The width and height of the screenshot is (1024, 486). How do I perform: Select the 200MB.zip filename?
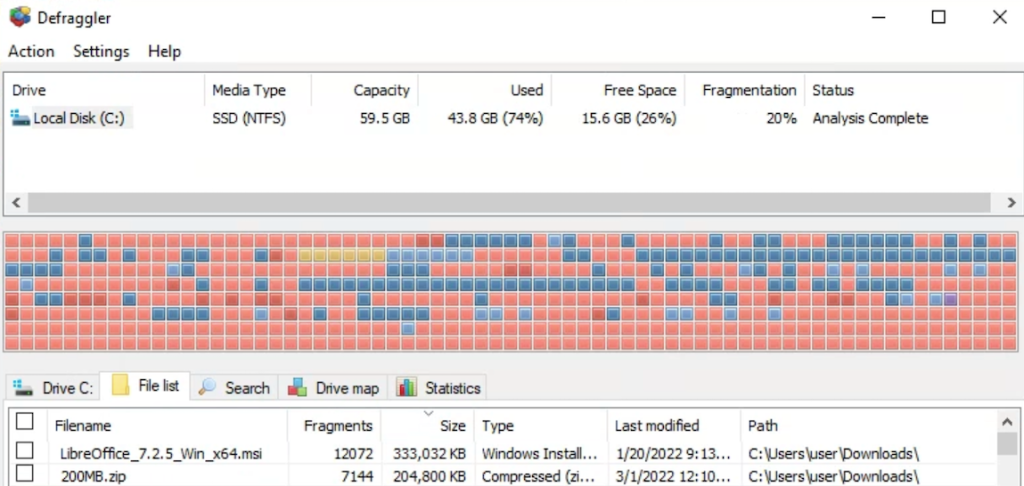pyautogui.click(x=93, y=476)
